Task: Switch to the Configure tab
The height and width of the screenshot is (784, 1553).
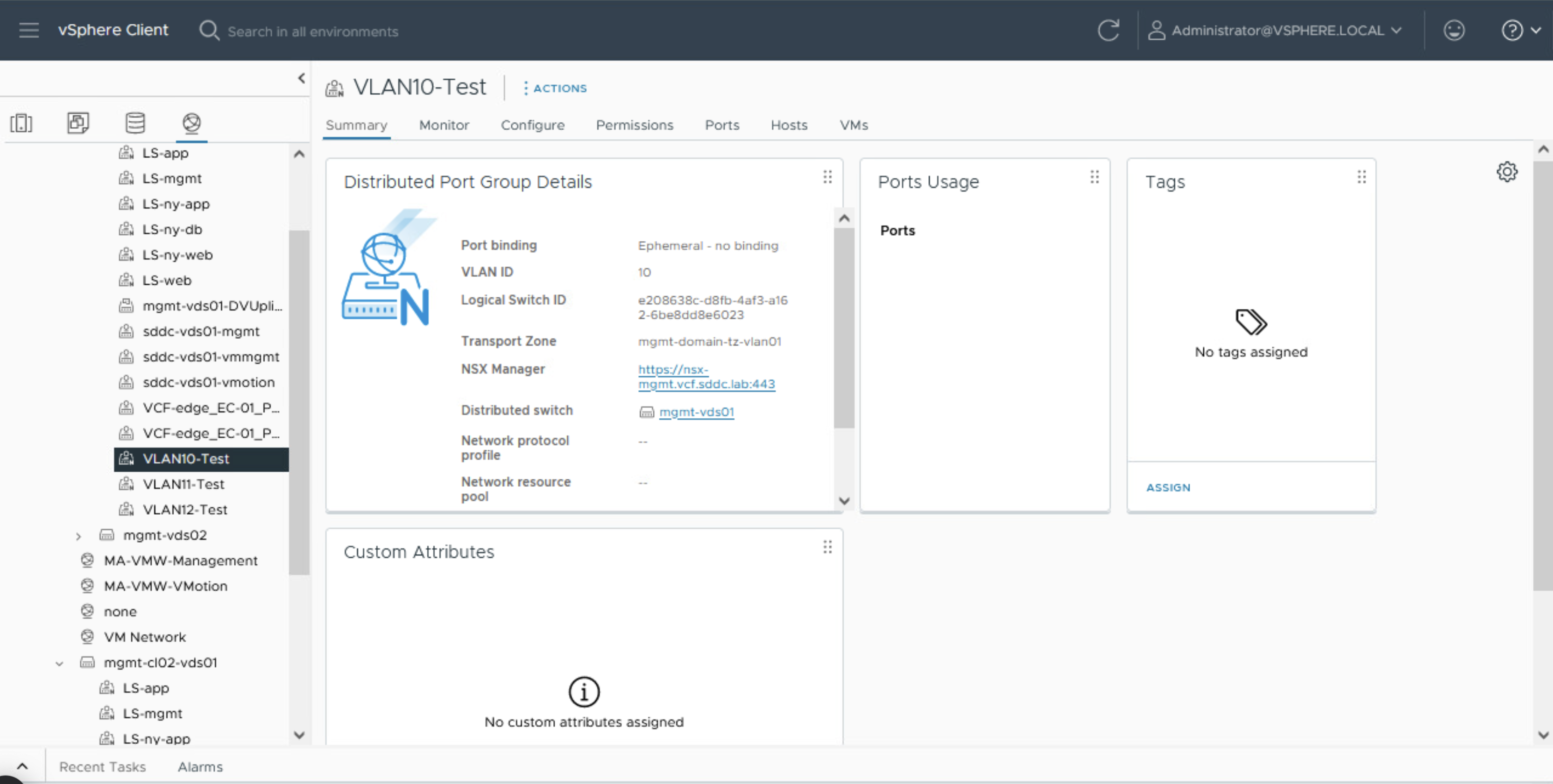Action: (x=532, y=126)
